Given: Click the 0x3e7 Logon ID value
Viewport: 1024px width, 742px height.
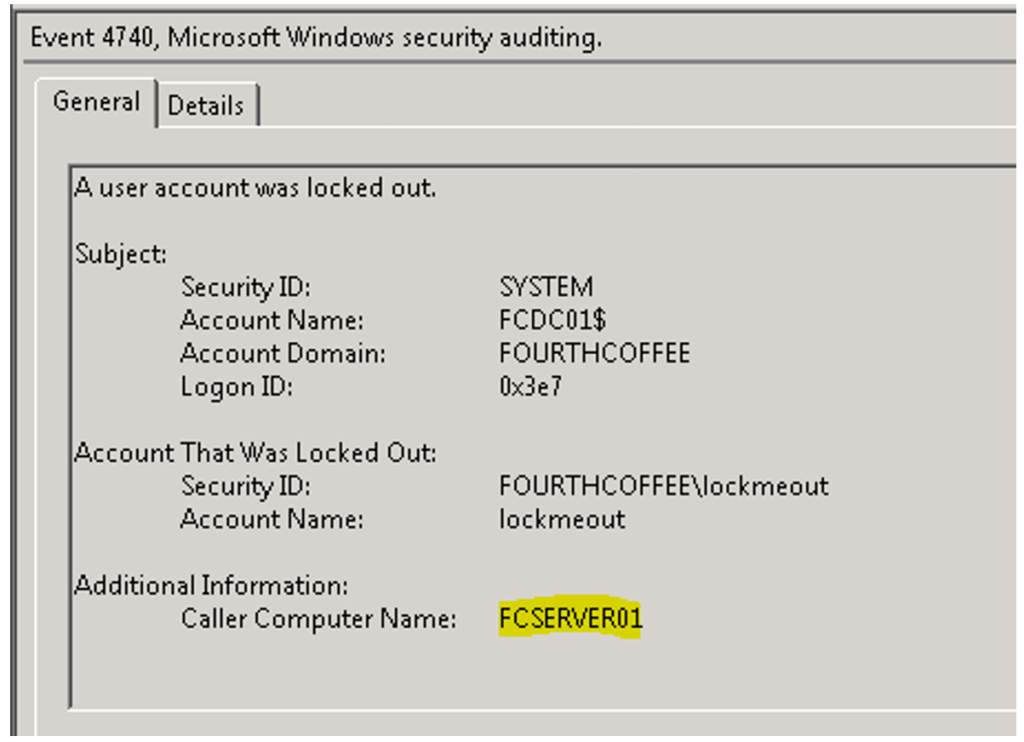Looking at the screenshot, I should pos(530,386).
